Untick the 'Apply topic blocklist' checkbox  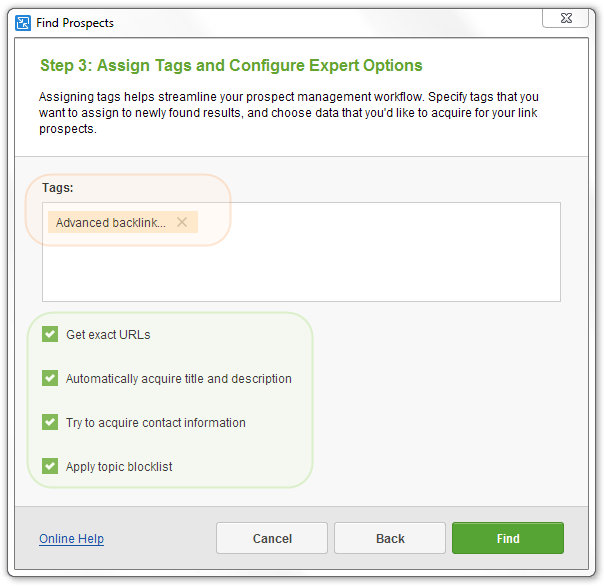pos(50,466)
